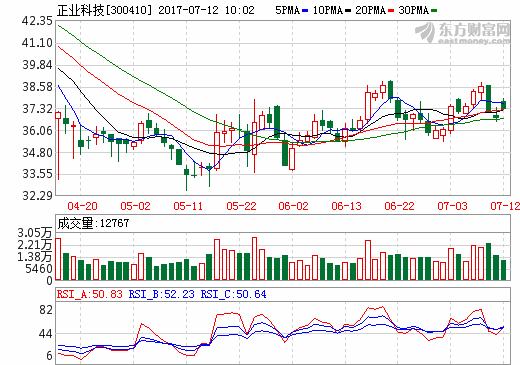Click the RSI_B:52.23 indicator value

[162, 294]
